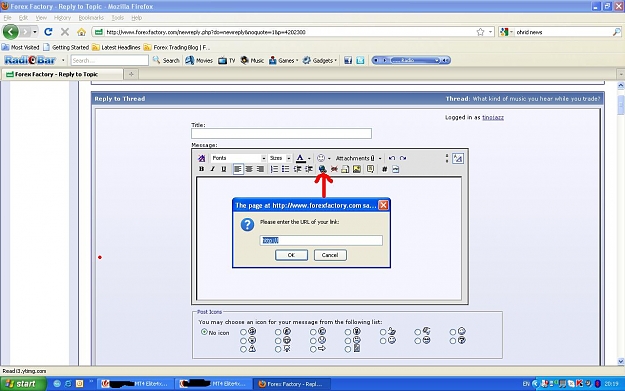
Task: Reload the page in Firefox
Action: point(48,32)
